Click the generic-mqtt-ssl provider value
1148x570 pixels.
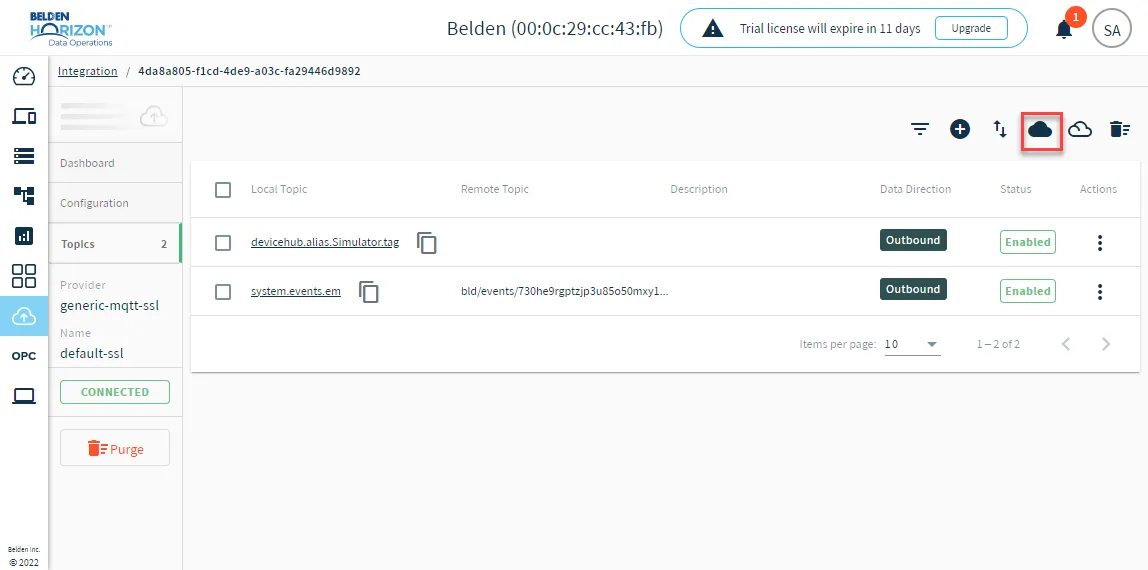[109, 306]
